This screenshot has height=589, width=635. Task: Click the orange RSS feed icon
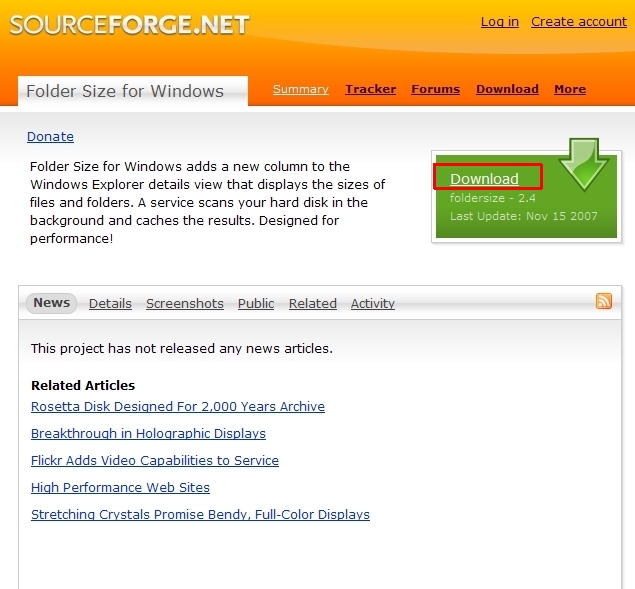coord(604,301)
